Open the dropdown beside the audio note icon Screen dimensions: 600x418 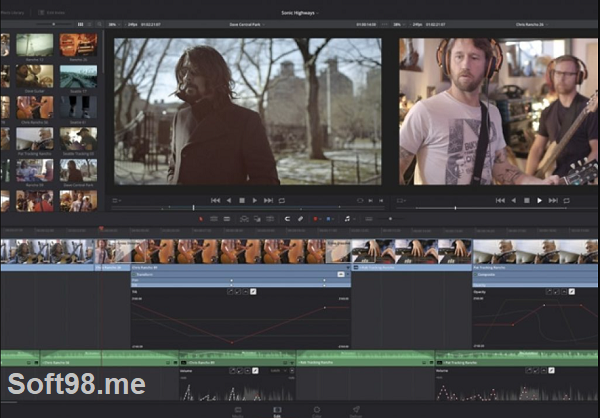tap(354, 219)
